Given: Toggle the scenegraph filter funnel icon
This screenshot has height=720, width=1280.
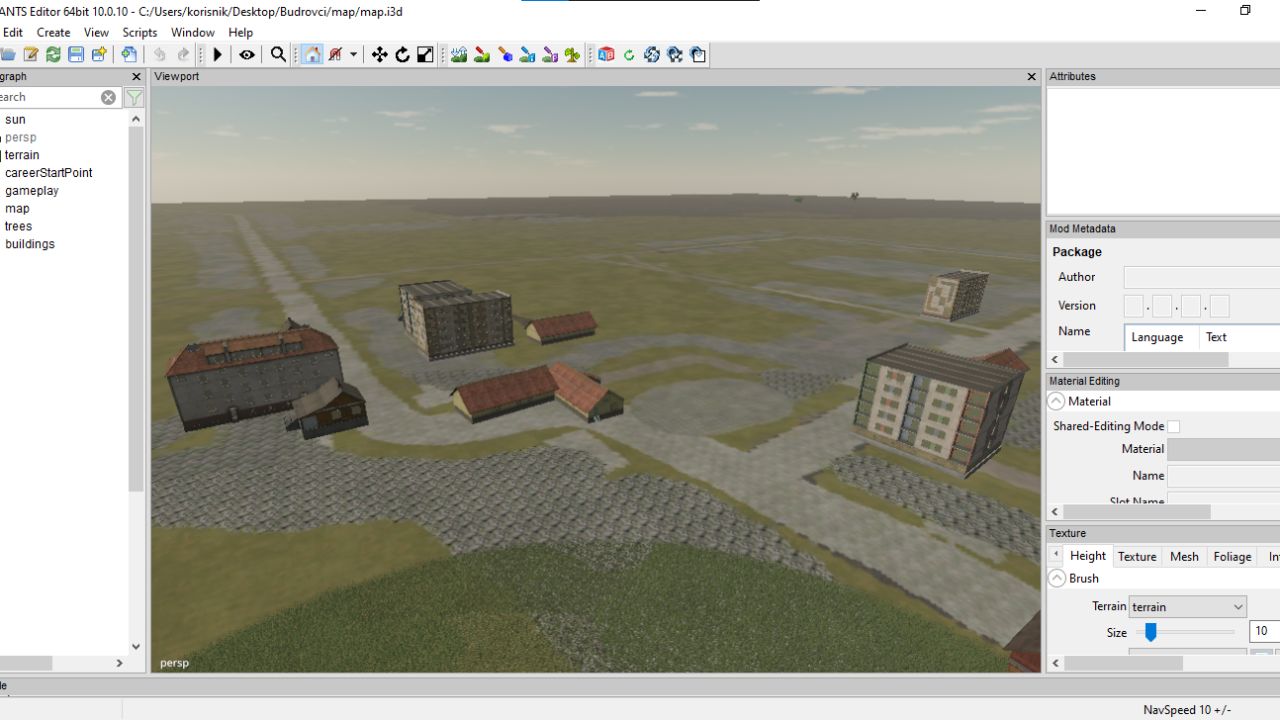Looking at the screenshot, I should click(134, 97).
